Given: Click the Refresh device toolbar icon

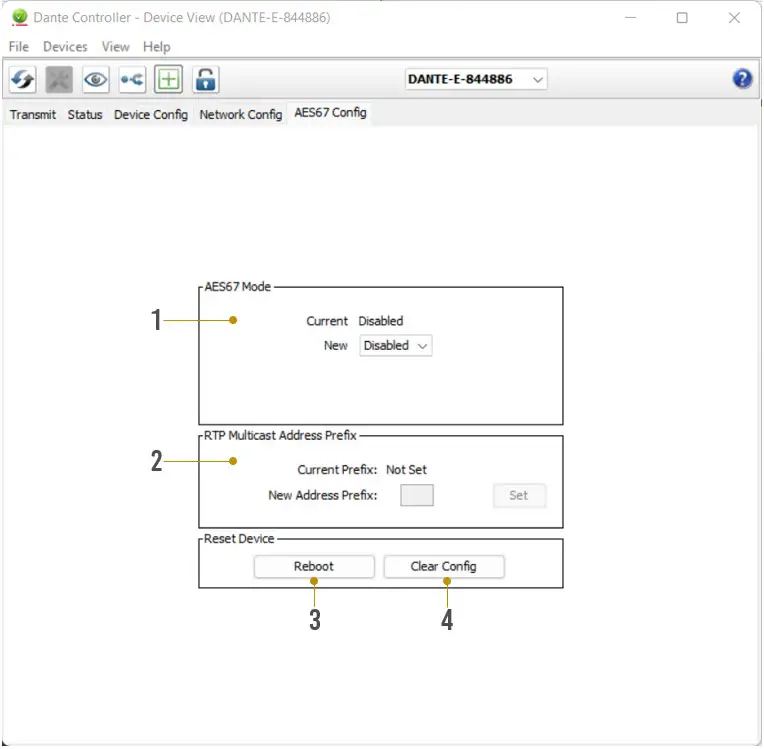Looking at the screenshot, I should (x=22, y=79).
